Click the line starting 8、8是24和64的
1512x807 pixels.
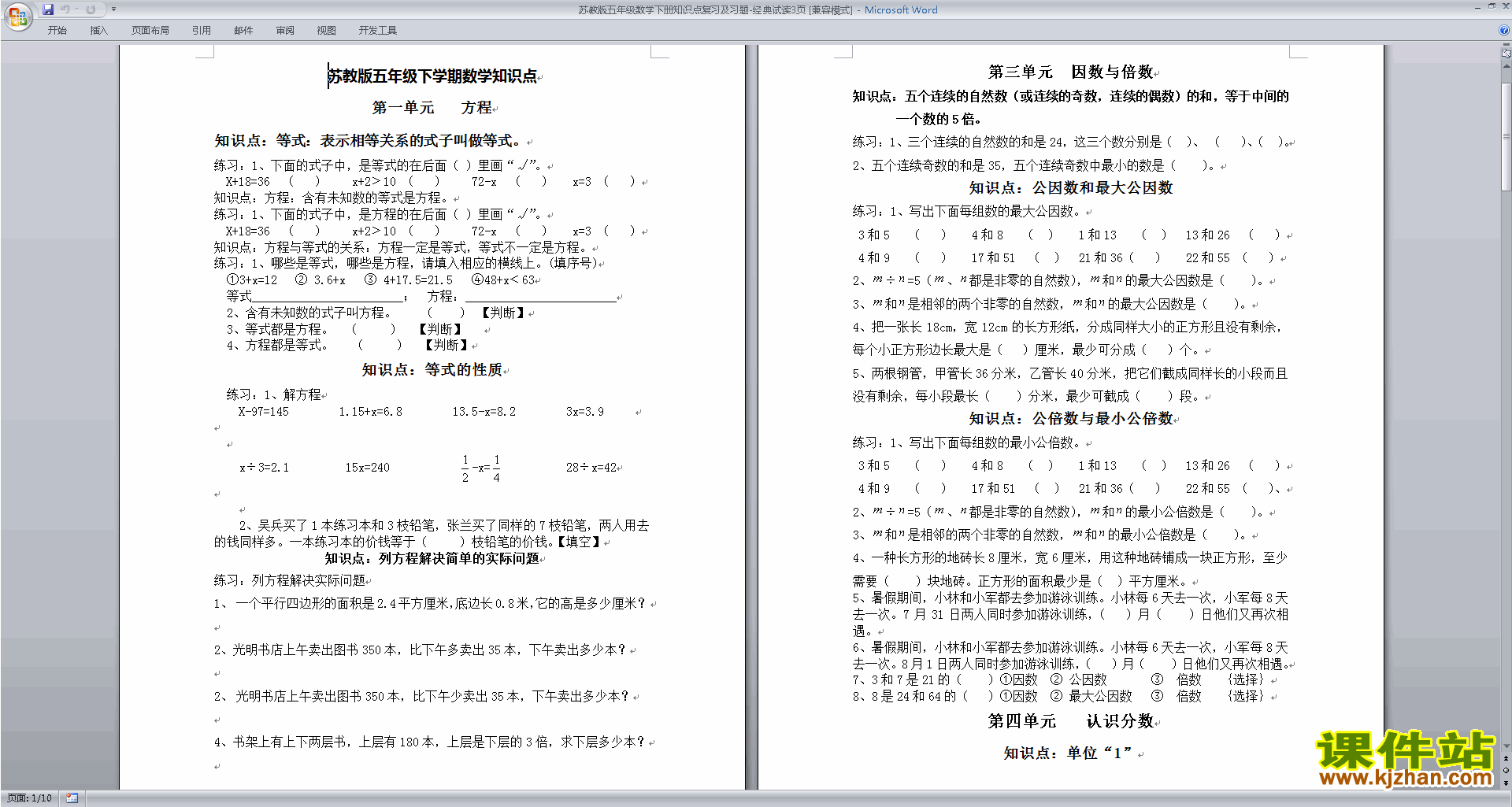pyautogui.click(x=1058, y=696)
